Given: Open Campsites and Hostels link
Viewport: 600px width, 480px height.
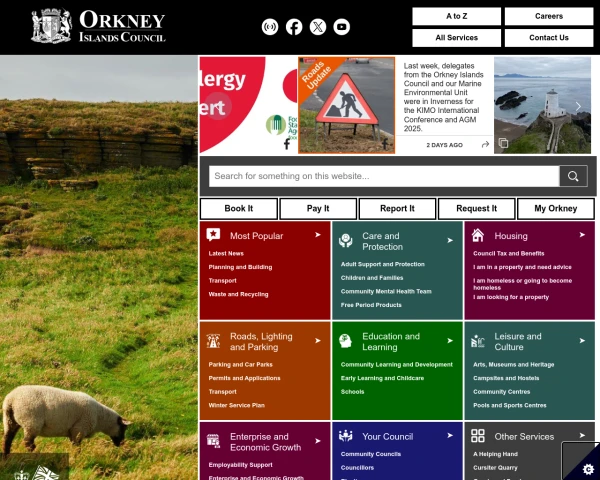Looking at the screenshot, I should click(506, 378).
